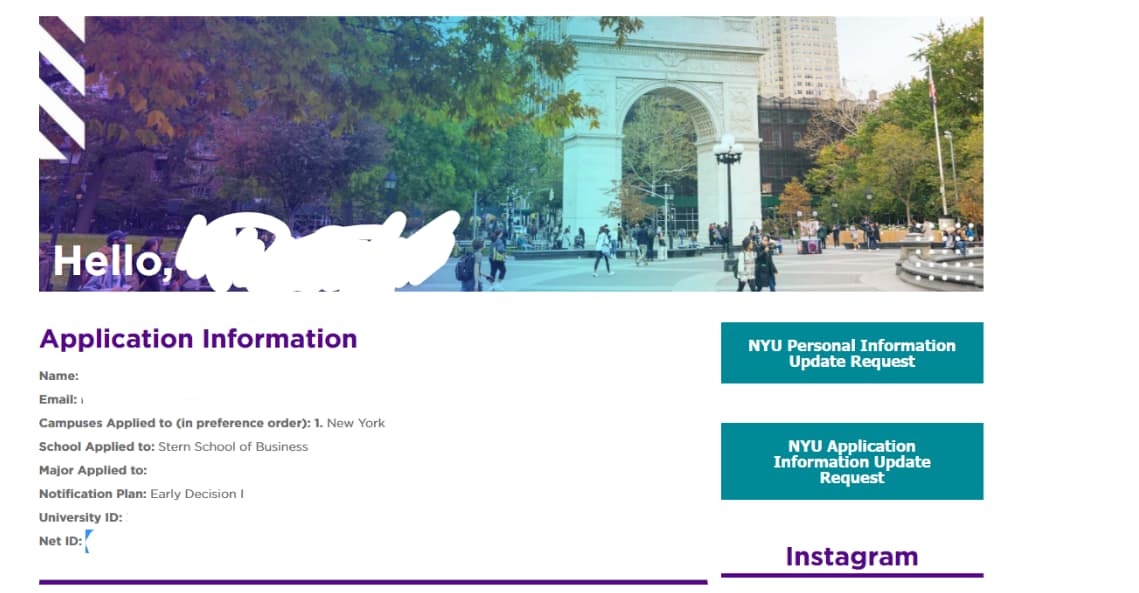Select the 'Stern School of Business' text
This screenshot has width=1139, height=593.
coord(233,447)
